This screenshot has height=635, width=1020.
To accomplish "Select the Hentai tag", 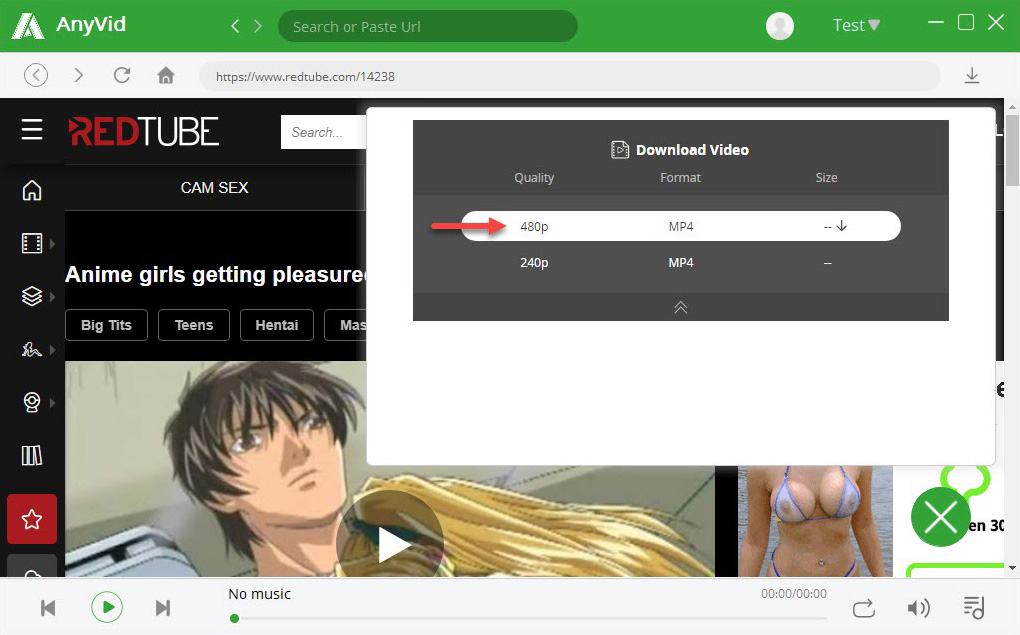I will pos(277,325).
